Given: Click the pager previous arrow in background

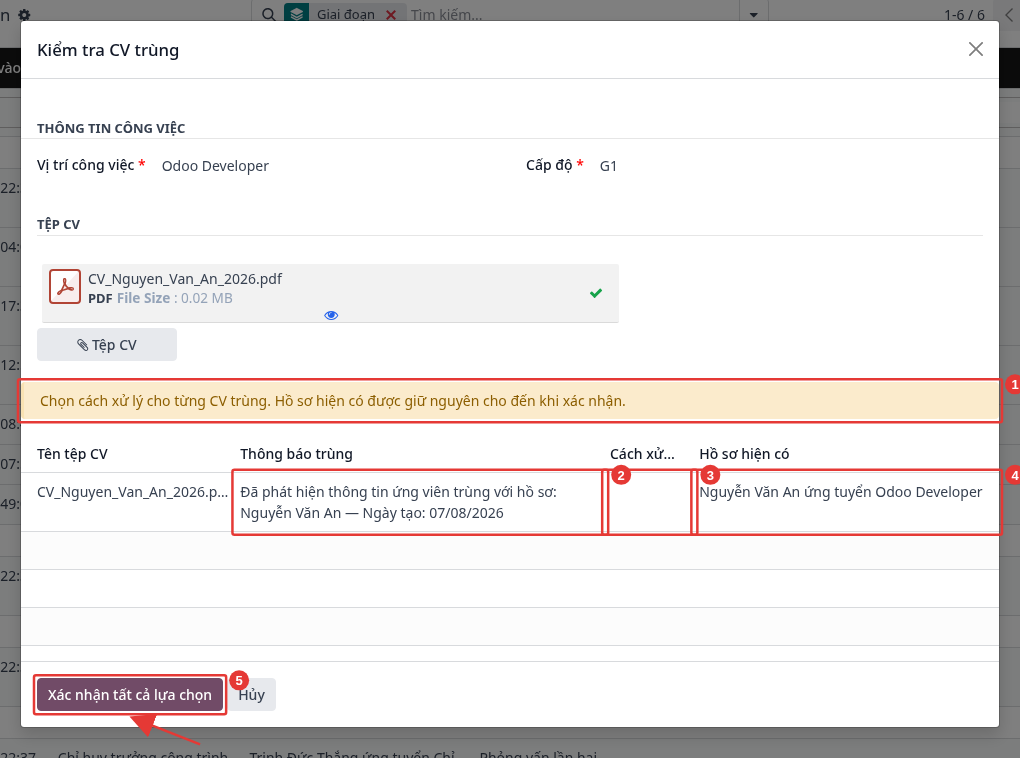Looking at the screenshot, I should click(1009, 14).
